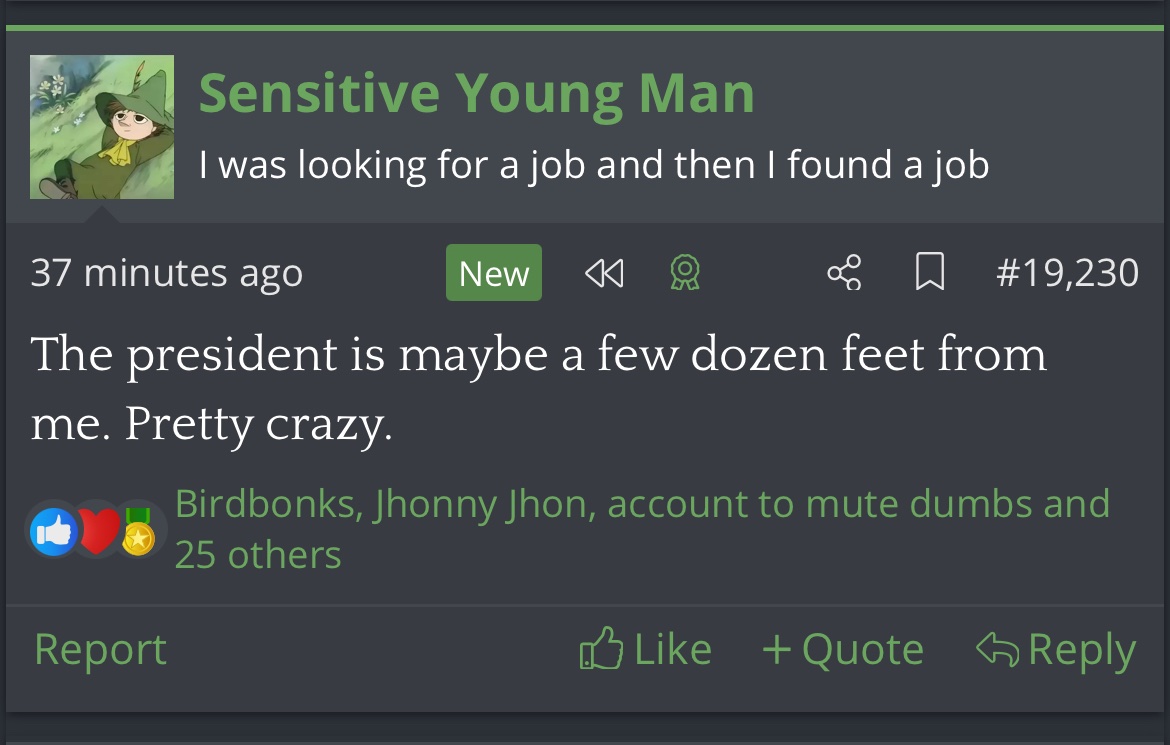Reply to this post
Viewport: 1170px width, 745px height.
1081,650
